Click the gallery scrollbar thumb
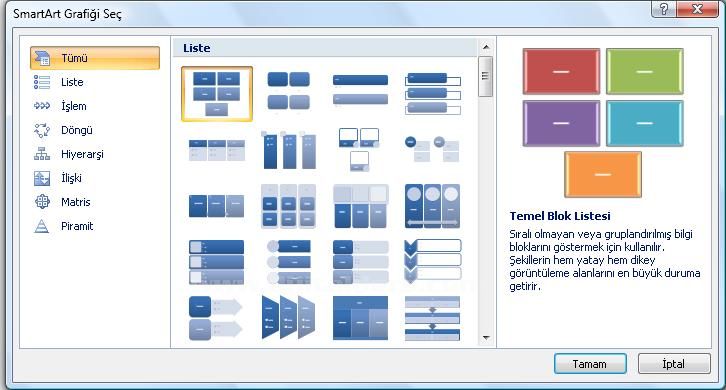 tap(486, 76)
